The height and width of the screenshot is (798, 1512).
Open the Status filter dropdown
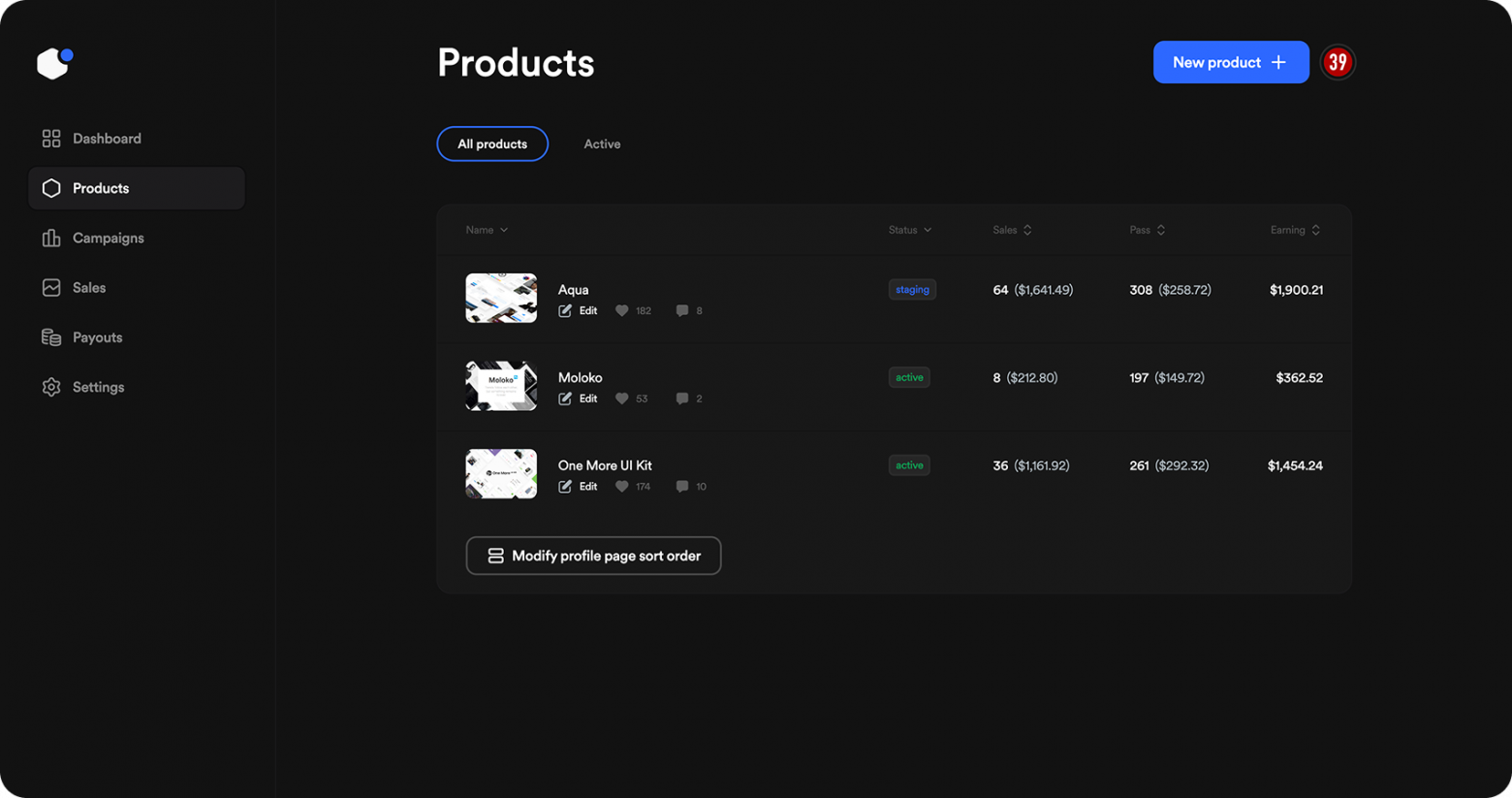pos(909,230)
